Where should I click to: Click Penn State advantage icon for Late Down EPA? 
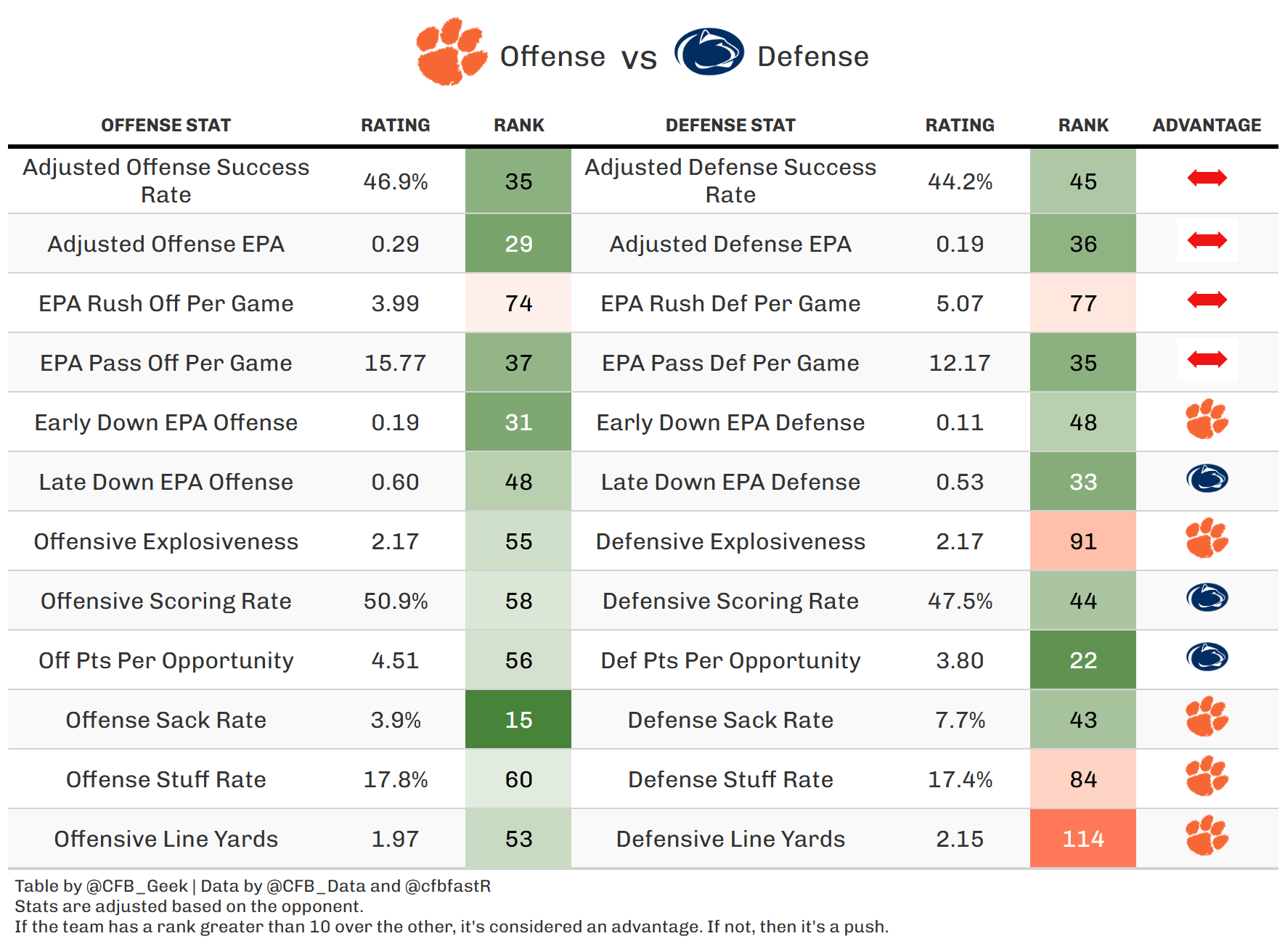point(1207,479)
